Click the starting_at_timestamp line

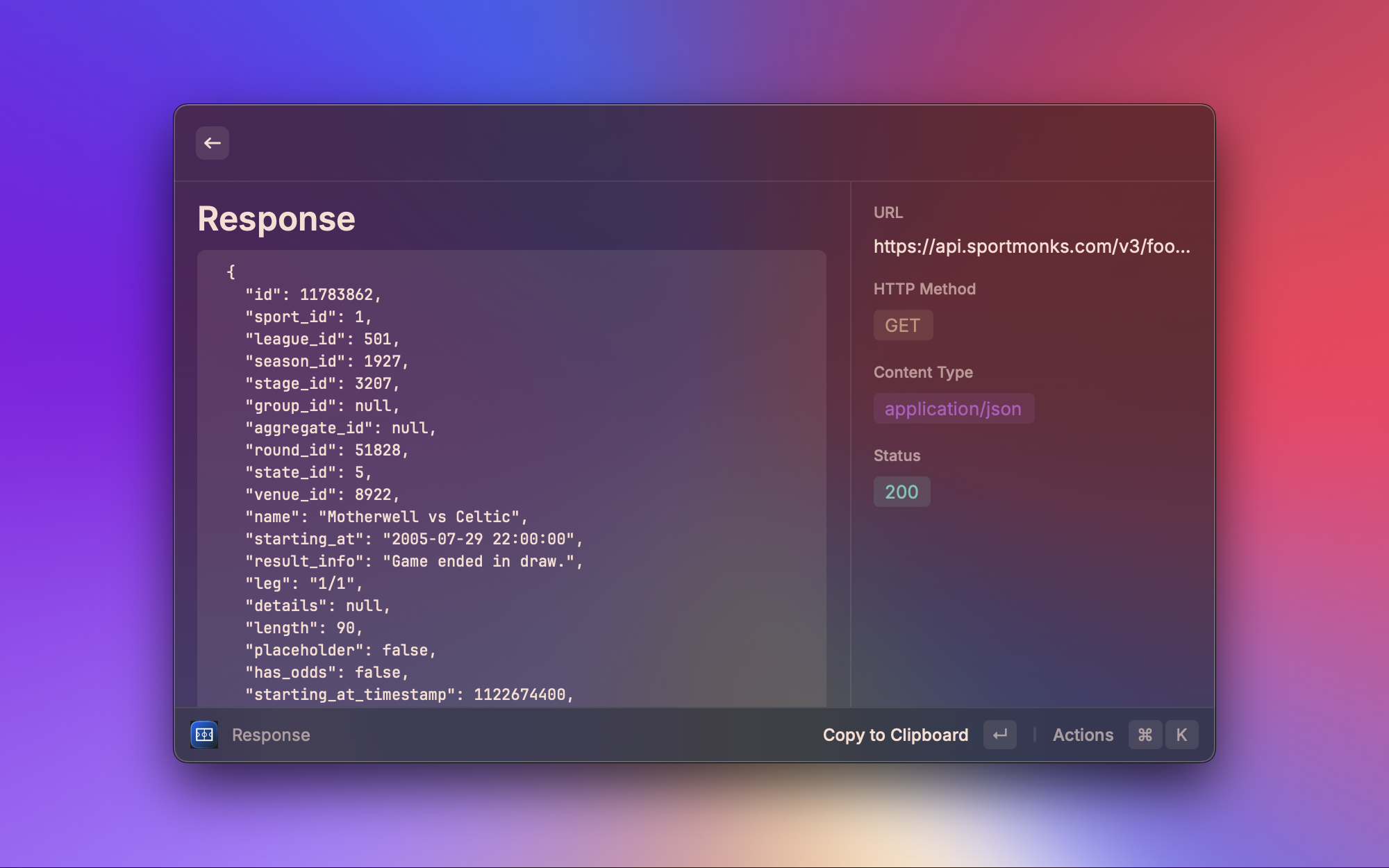(x=409, y=694)
